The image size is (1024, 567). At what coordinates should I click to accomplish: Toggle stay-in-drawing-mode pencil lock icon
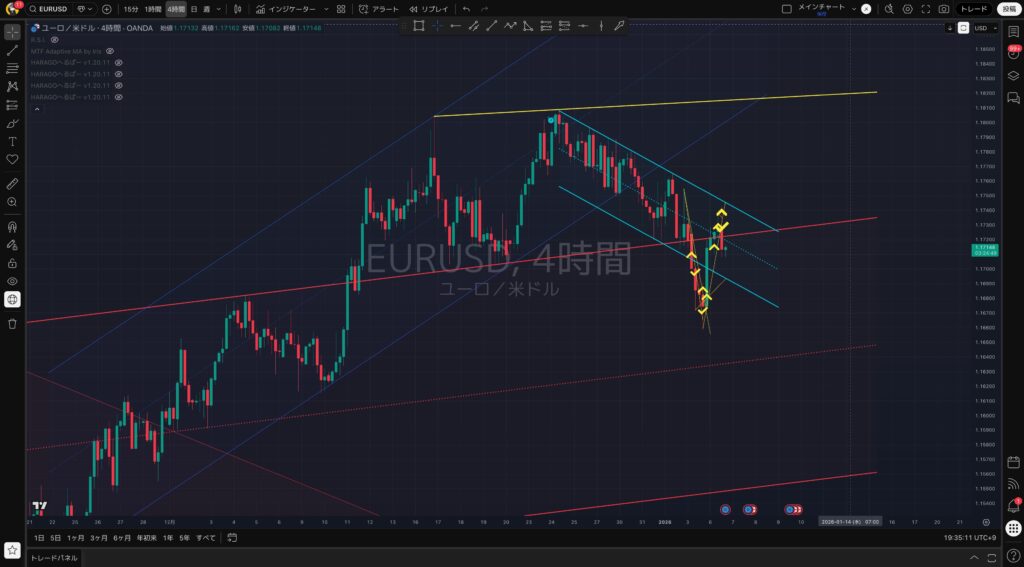tap(12, 245)
